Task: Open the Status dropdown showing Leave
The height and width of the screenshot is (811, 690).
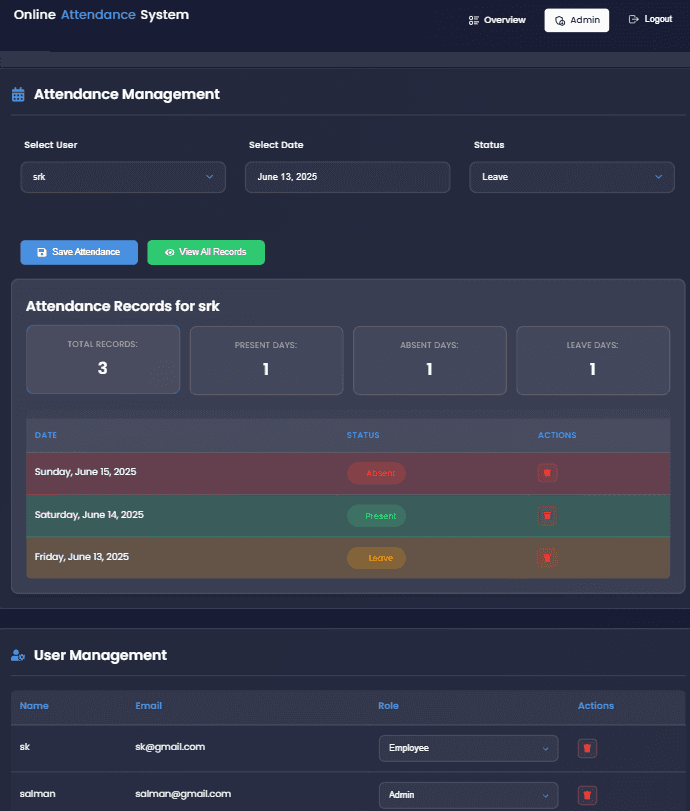Action: (x=572, y=177)
